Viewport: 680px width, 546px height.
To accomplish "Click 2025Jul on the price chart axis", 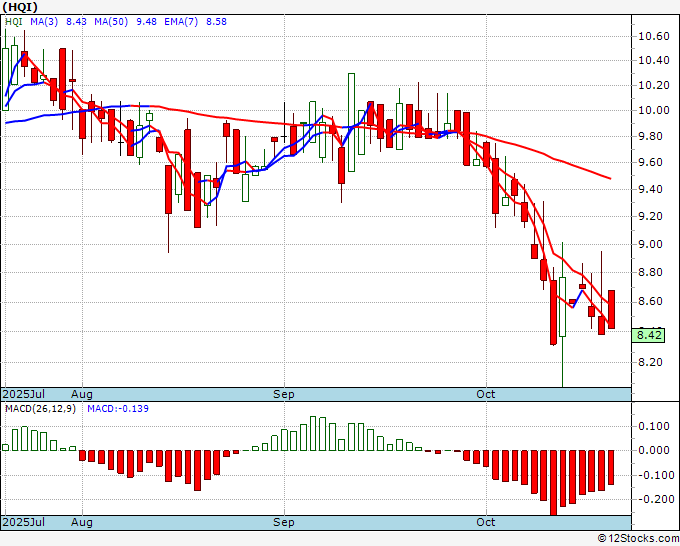I will point(23,394).
